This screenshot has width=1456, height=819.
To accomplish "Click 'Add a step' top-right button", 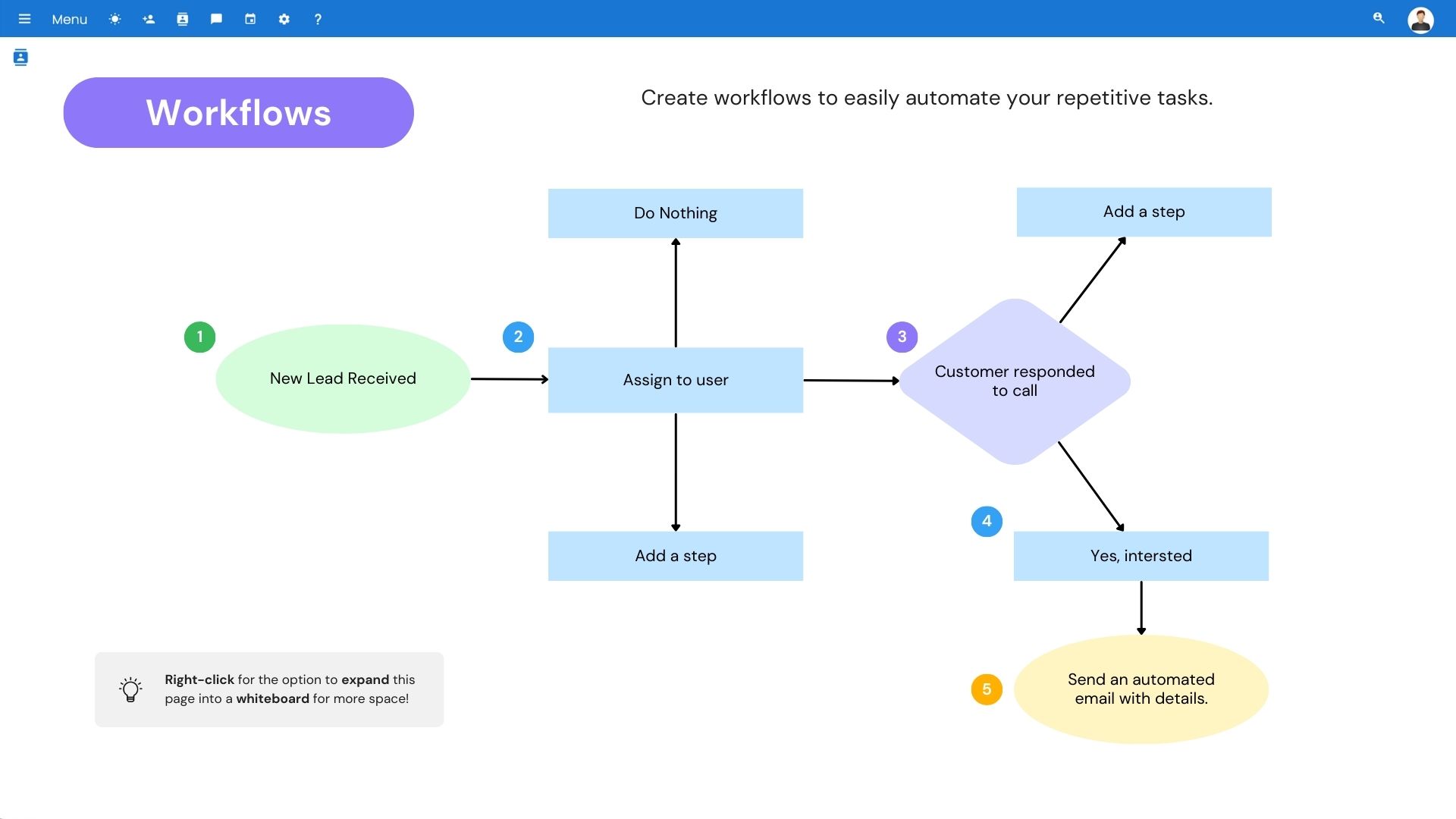I will click(x=1143, y=212).
